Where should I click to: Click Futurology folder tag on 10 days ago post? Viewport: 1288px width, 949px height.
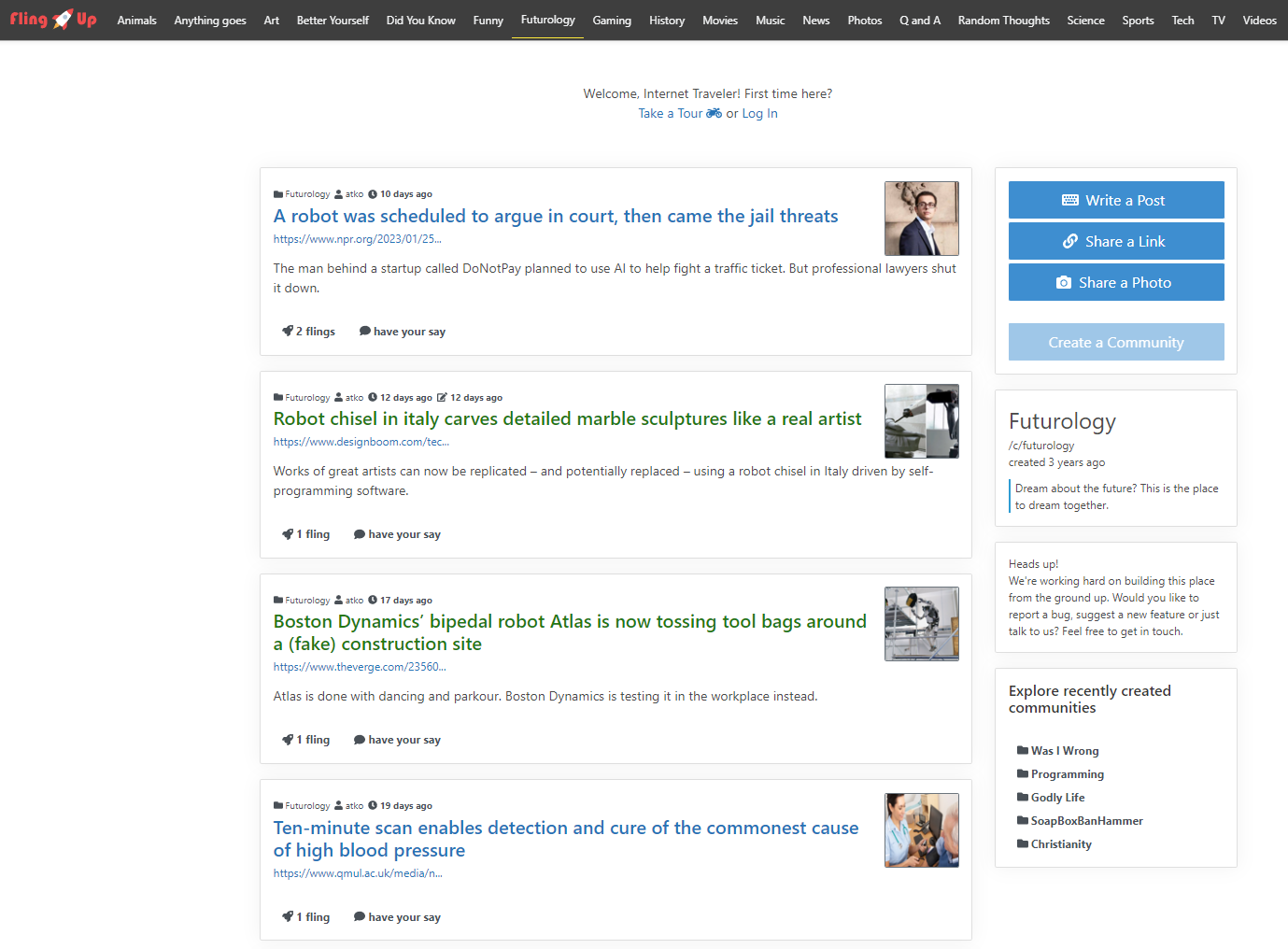(302, 194)
